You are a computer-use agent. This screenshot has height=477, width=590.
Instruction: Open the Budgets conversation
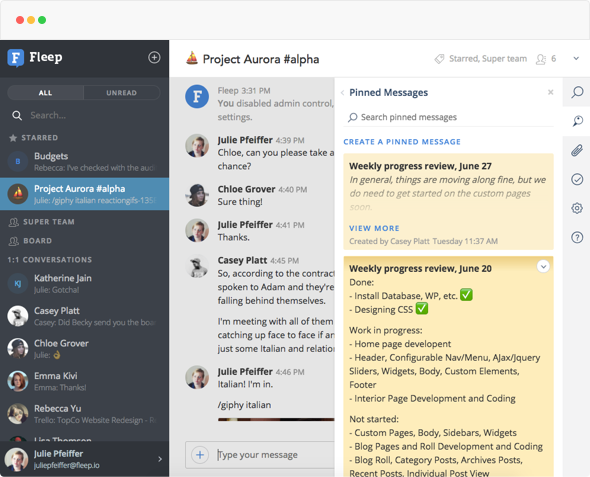pyautogui.click(x=84, y=161)
